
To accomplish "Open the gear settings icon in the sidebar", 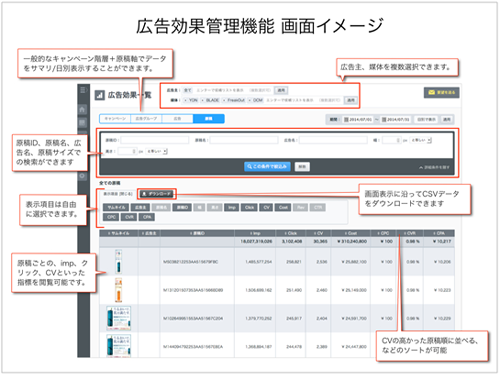I will 83,176.
